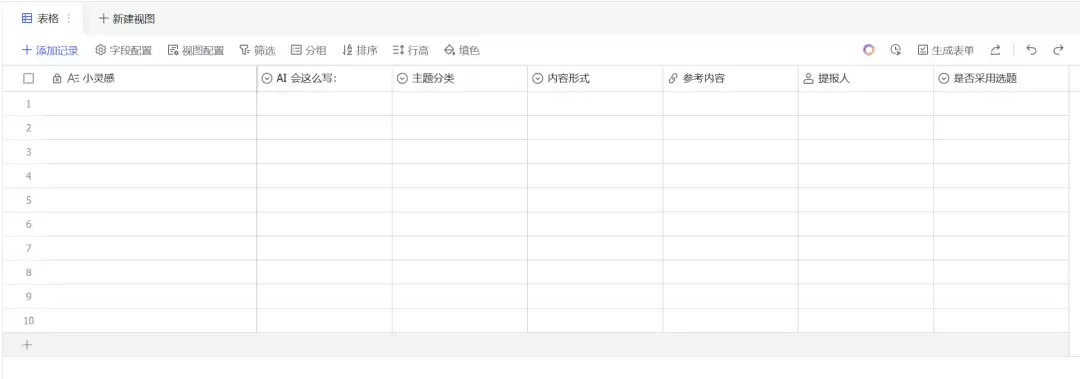
Task: Select row number 10
Action: (x=28, y=320)
